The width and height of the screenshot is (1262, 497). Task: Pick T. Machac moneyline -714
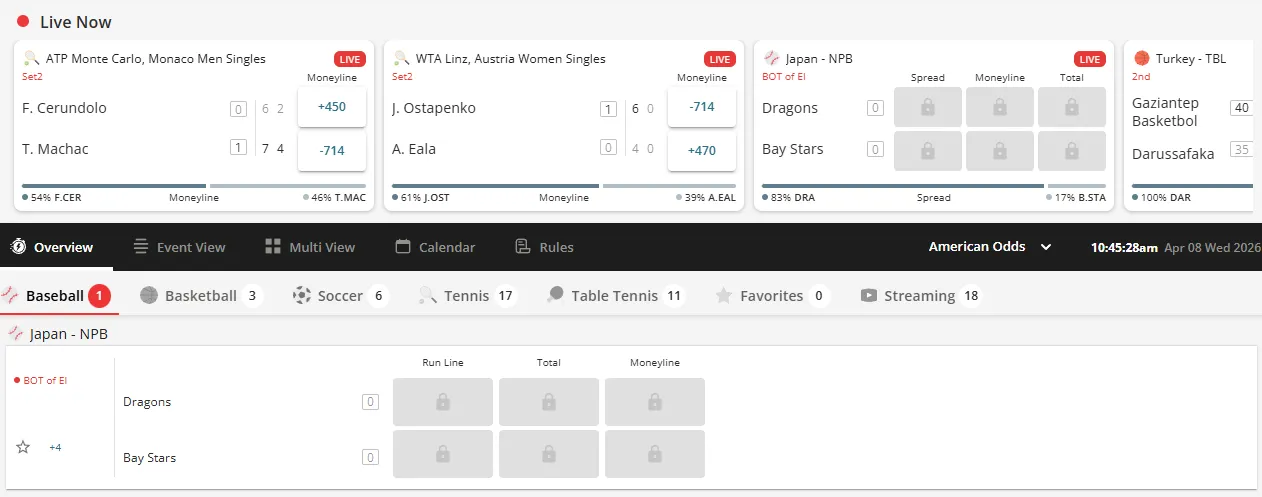(x=332, y=150)
